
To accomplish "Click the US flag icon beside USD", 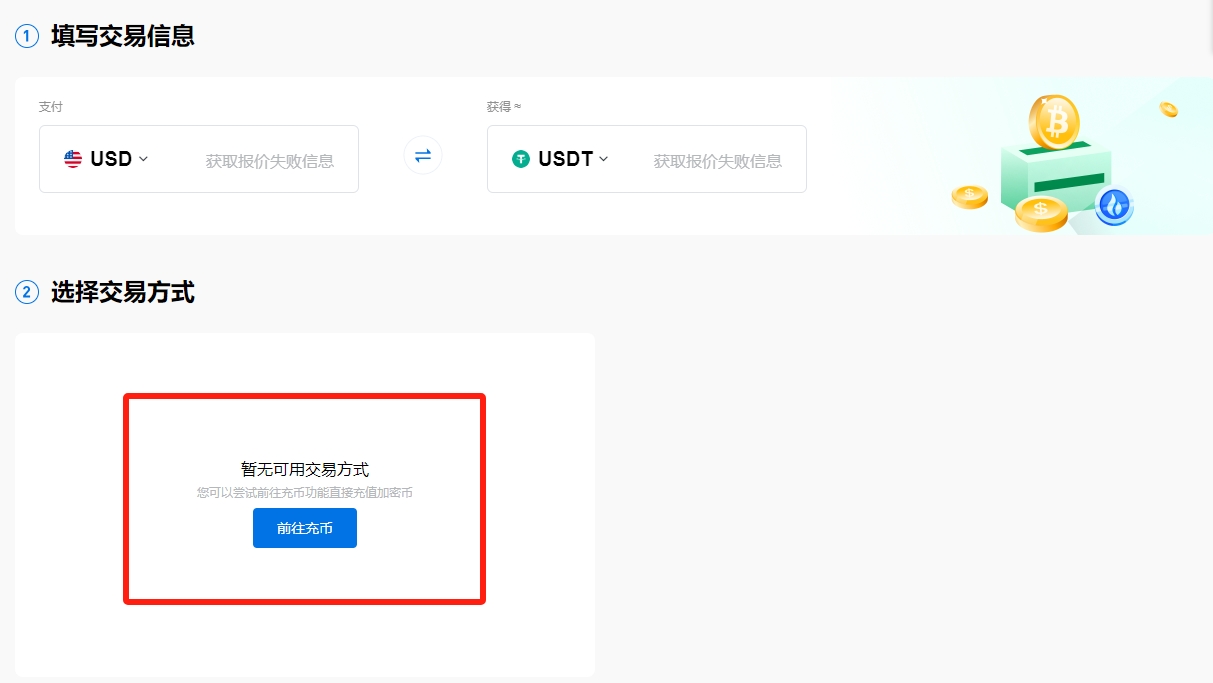I will point(73,159).
